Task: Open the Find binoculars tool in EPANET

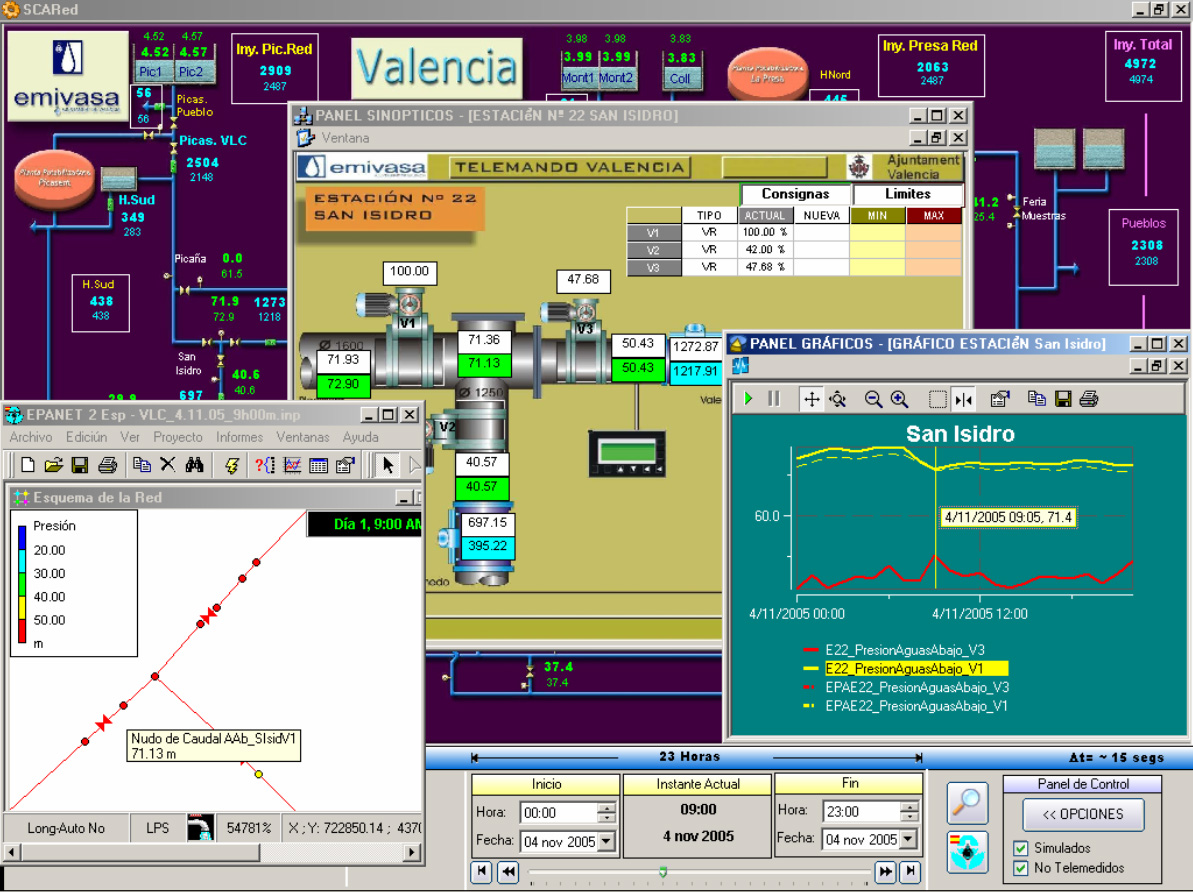Action: 194,464
